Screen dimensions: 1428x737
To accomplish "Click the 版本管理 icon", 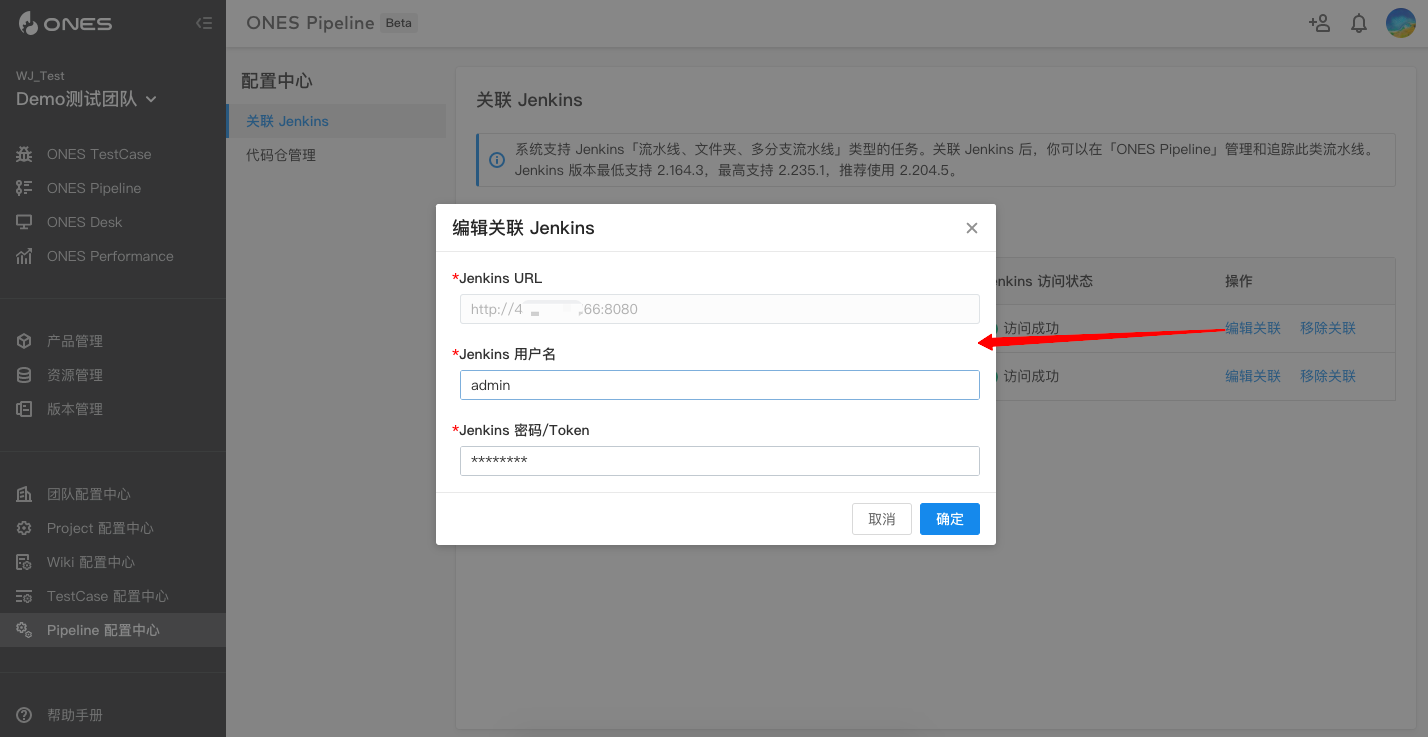I will 24,409.
